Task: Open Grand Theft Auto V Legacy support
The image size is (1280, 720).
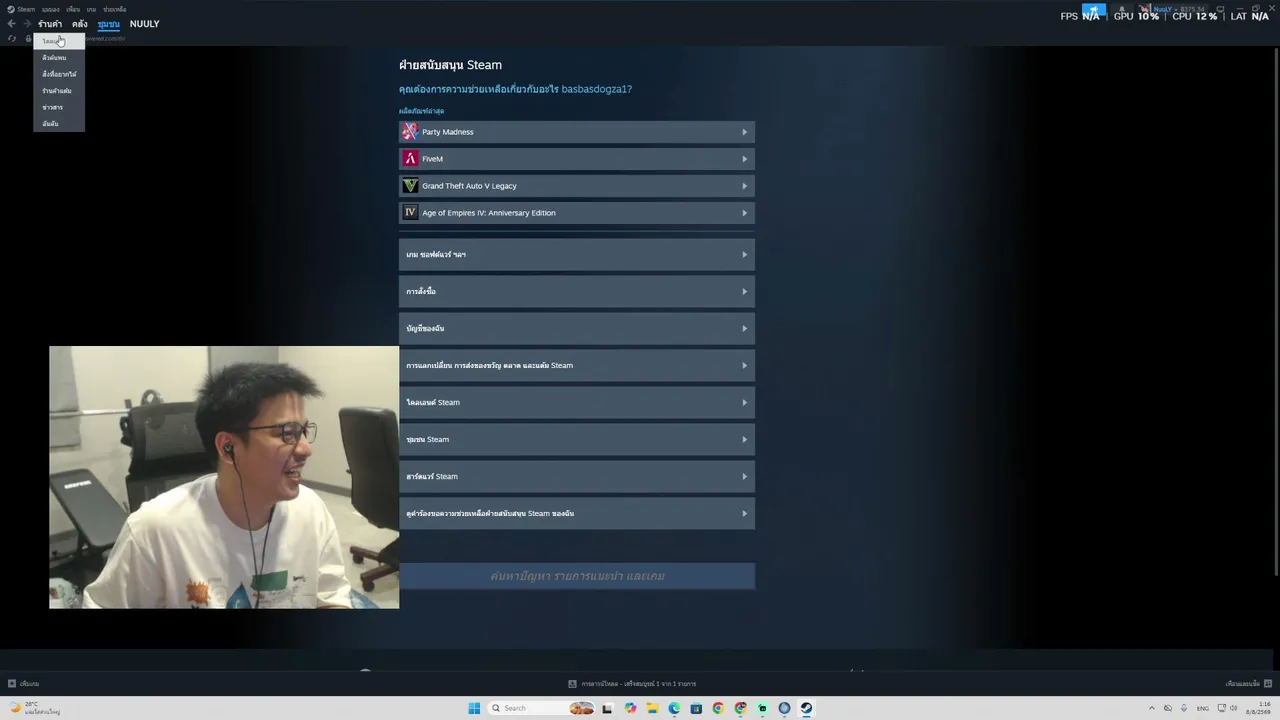Action: [577, 186]
